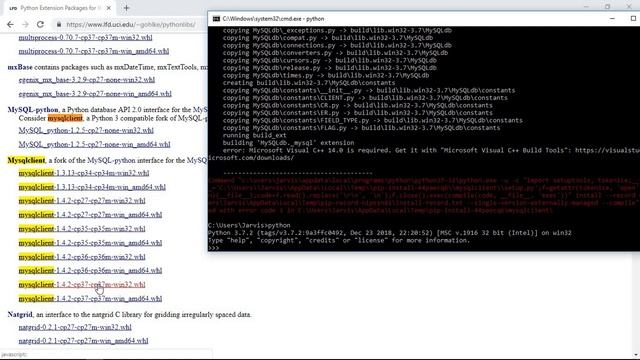The width and height of the screenshot is (640, 360).
Task: Click the Python prompt line in cmd
Action: [x=213, y=248]
